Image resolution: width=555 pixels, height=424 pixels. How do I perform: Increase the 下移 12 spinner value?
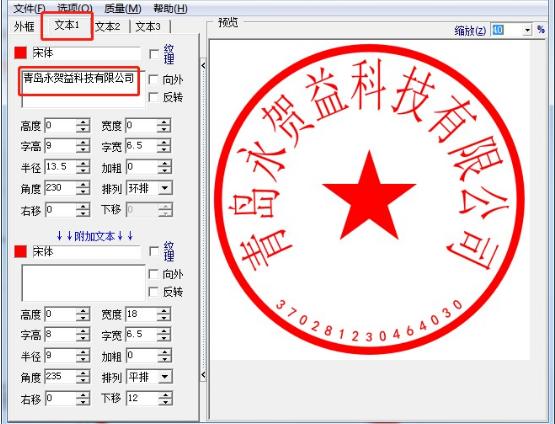point(165,395)
